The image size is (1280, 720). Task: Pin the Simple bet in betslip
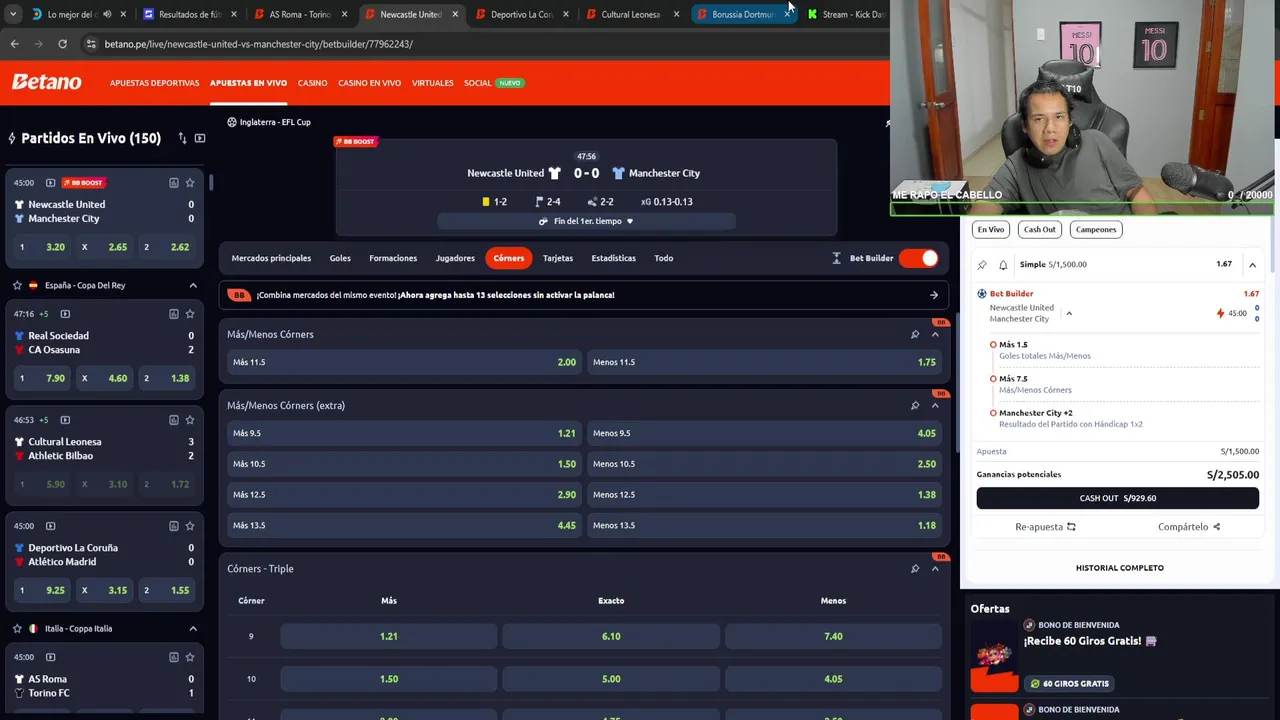click(982, 265)
